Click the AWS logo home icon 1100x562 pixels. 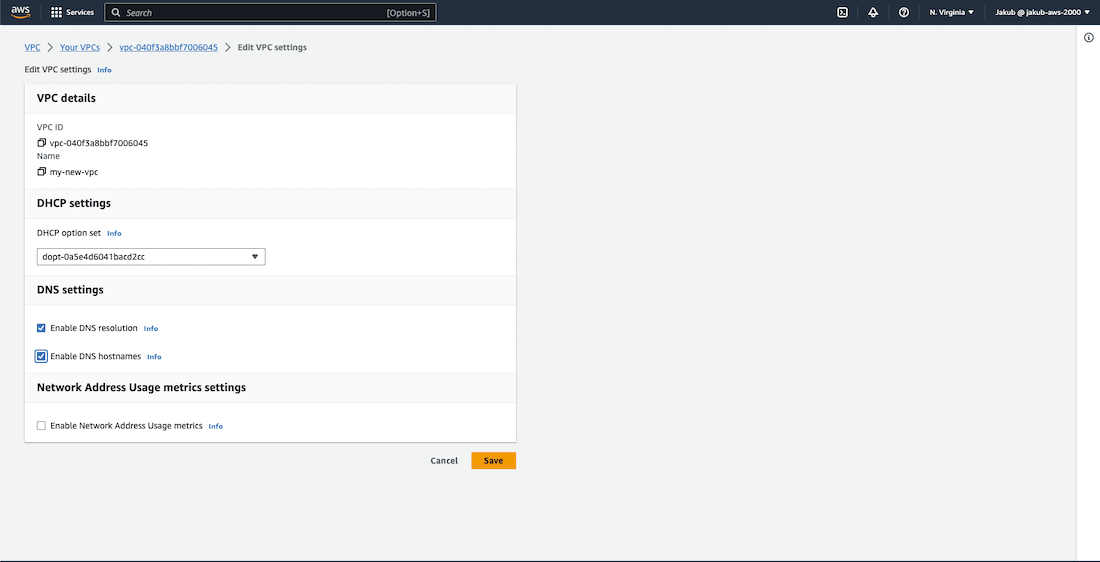[x=20, y=12]
